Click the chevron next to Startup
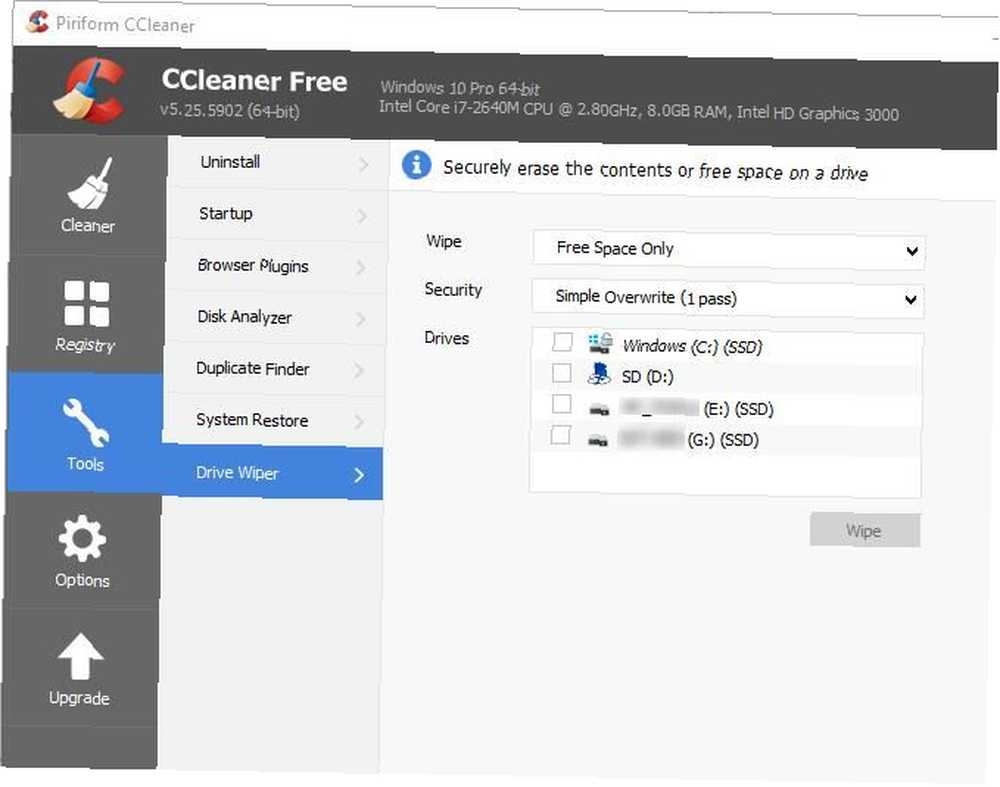 coord(362,216)
